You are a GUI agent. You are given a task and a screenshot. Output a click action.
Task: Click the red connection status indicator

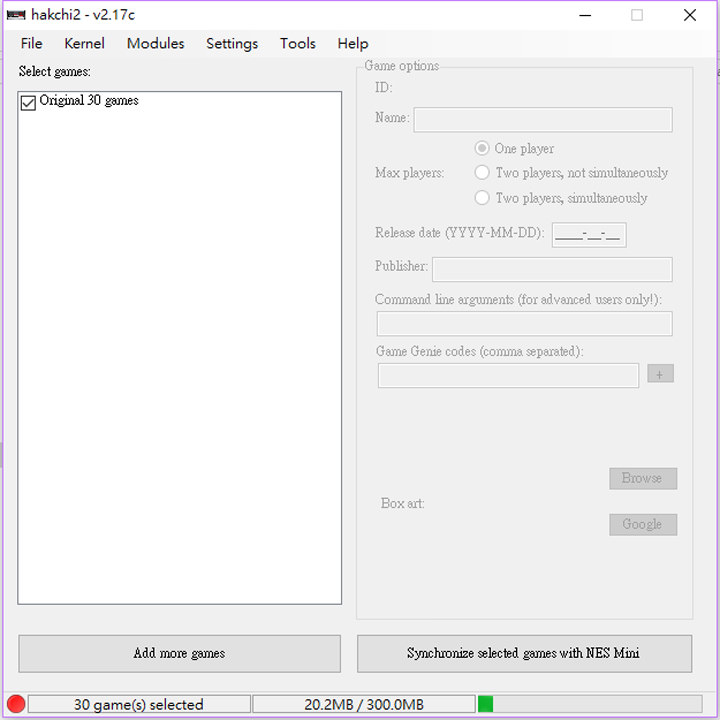pyautogui.click(x=15, y=704)
